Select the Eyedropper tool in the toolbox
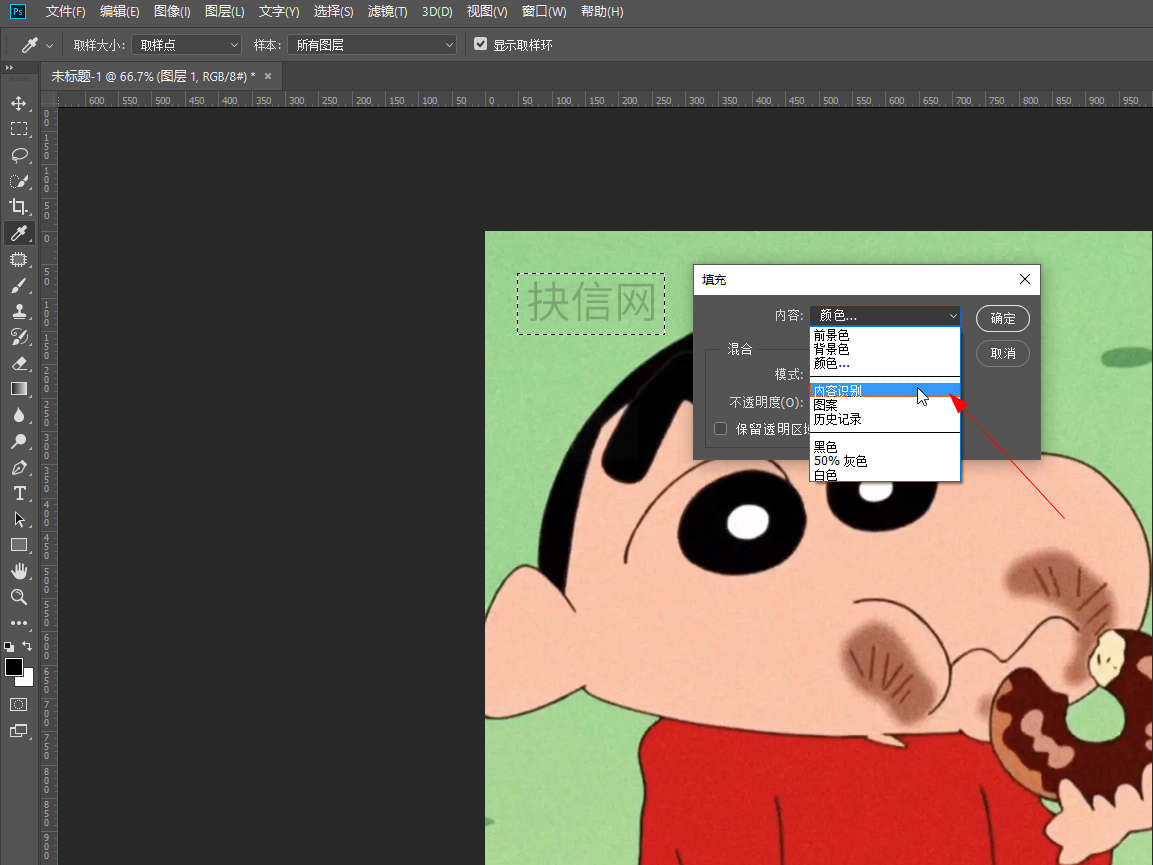 pos(19,233)
